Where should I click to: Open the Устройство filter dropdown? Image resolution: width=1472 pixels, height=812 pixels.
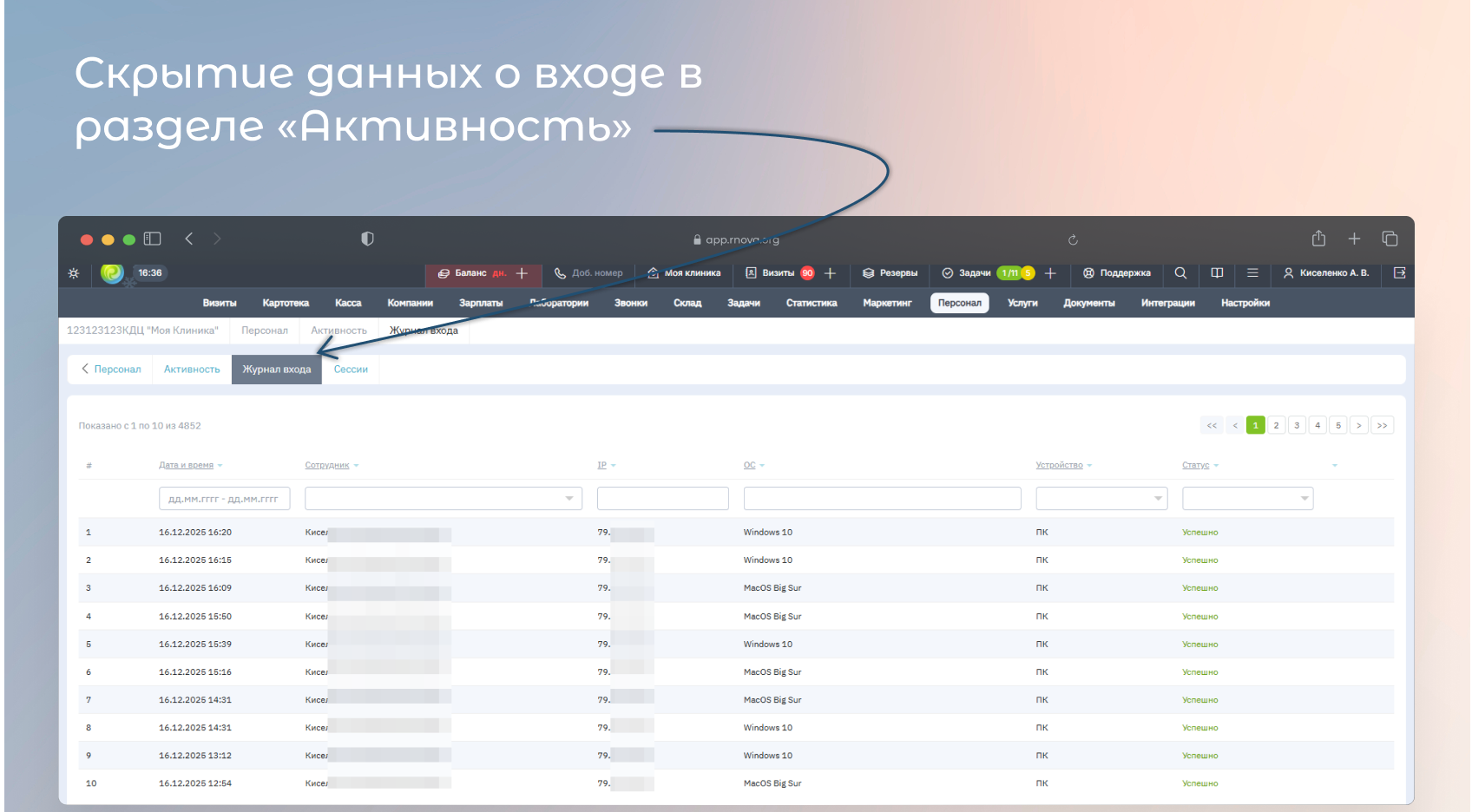(1101, 499)
